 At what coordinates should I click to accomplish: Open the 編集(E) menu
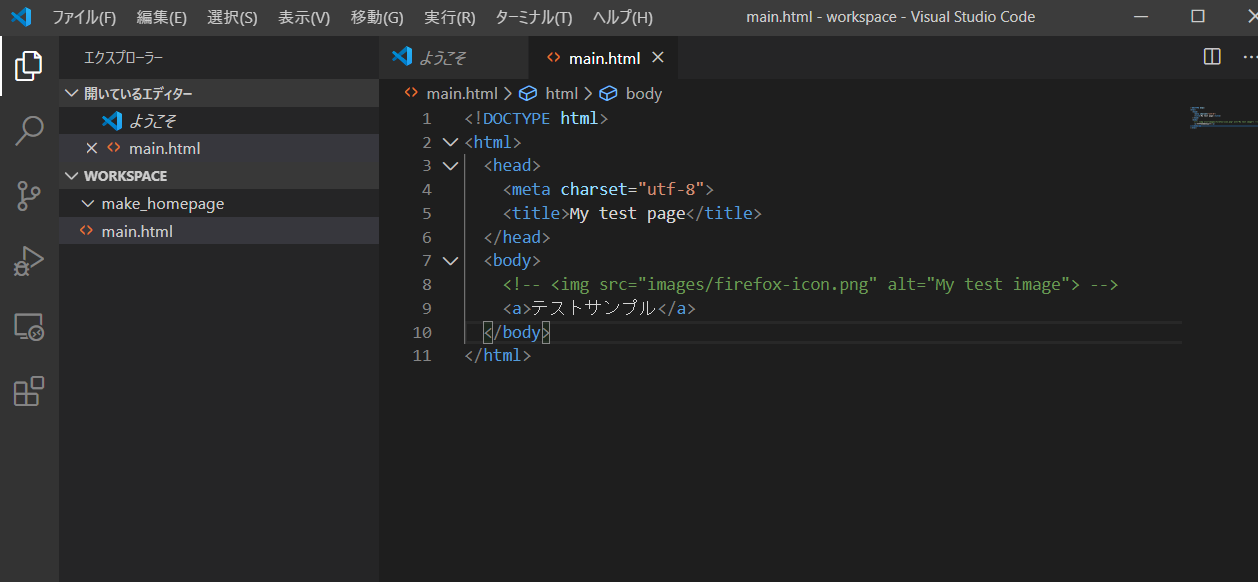(162, 17)
